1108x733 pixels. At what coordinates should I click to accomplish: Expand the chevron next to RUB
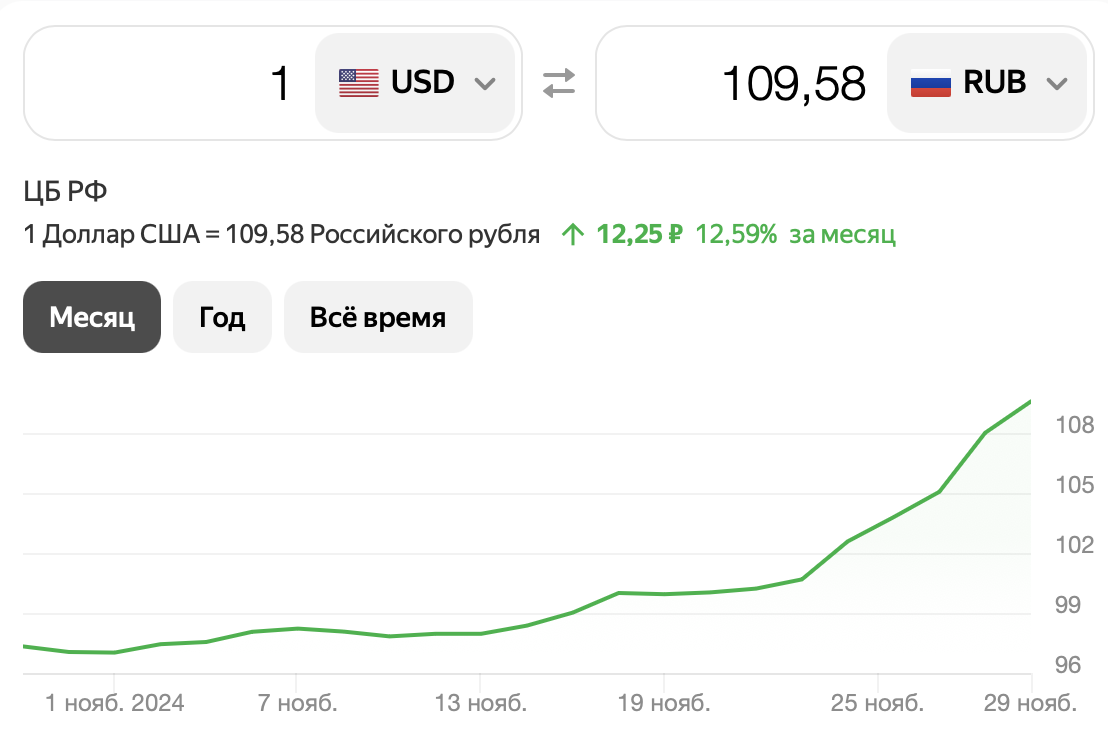(1057, 83)
